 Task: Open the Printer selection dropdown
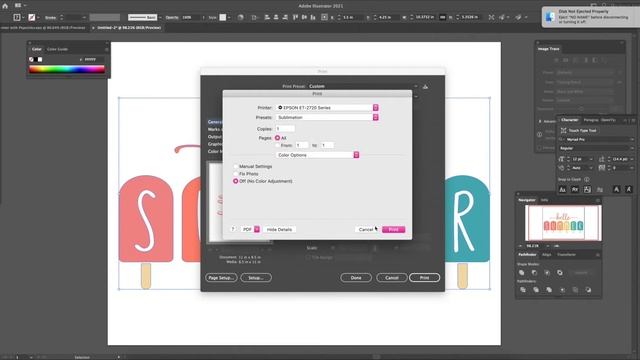pos(327,107)
